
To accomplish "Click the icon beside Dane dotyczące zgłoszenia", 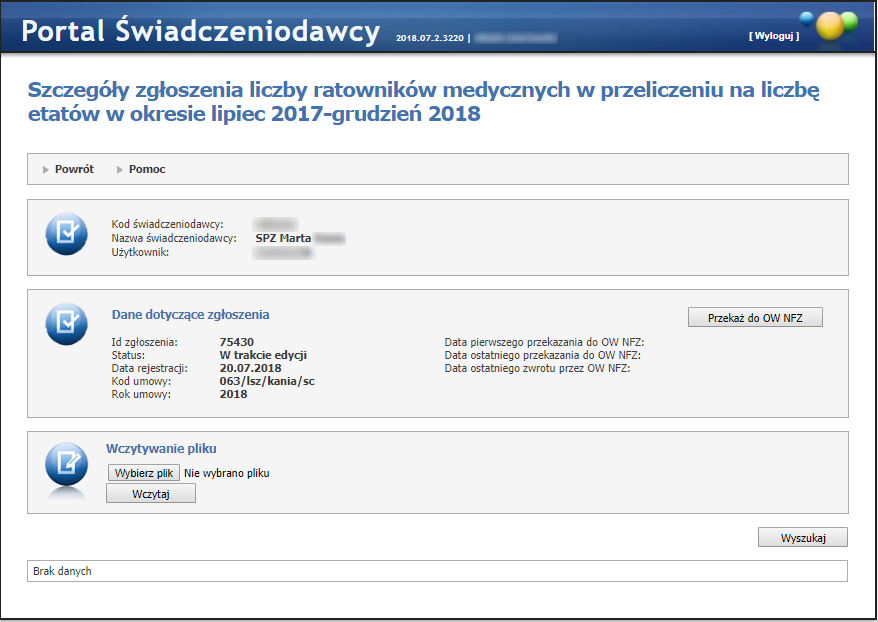I will click(x=66, y=324).
